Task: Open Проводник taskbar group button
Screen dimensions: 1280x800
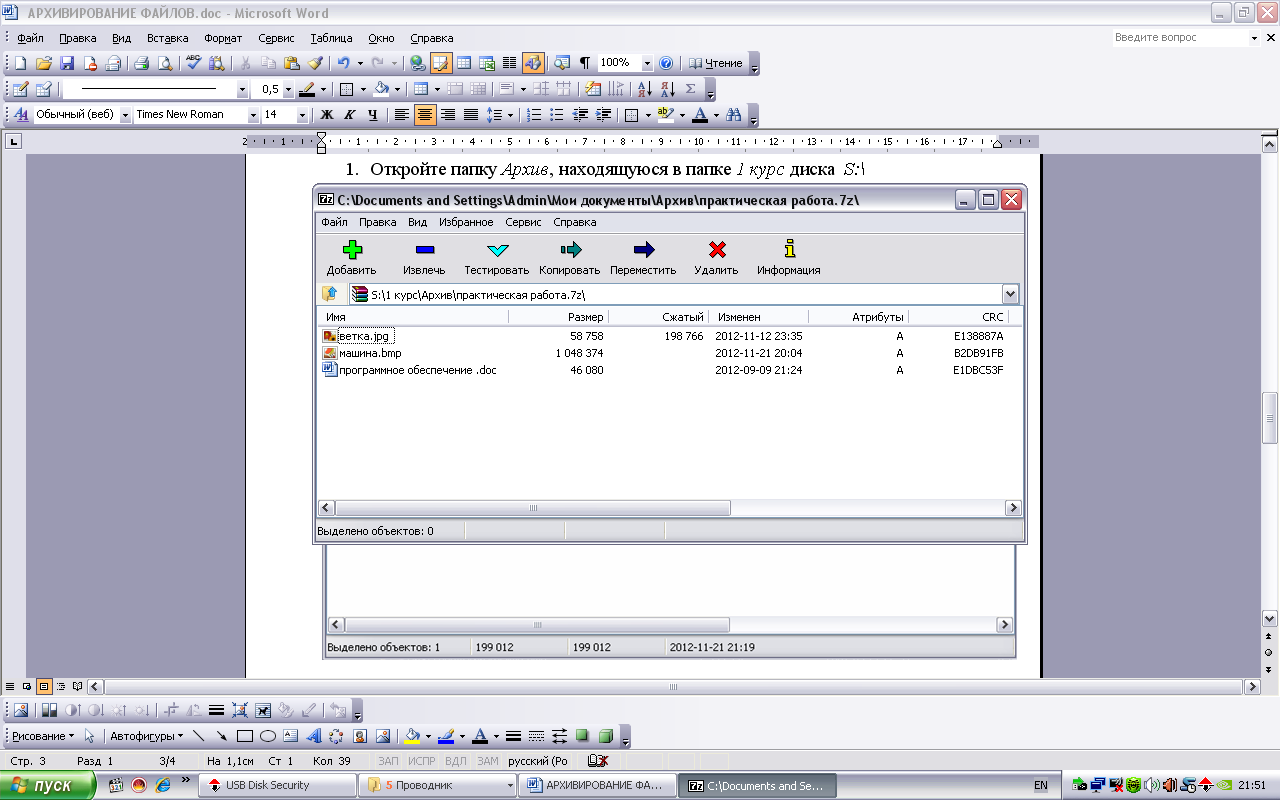Action: pos(438,785)
